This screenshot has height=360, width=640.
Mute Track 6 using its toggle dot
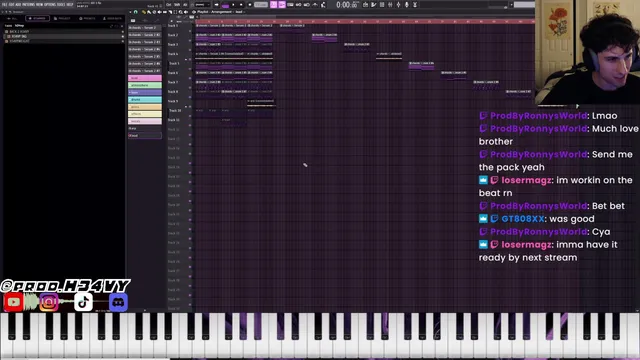click(190, 78)
